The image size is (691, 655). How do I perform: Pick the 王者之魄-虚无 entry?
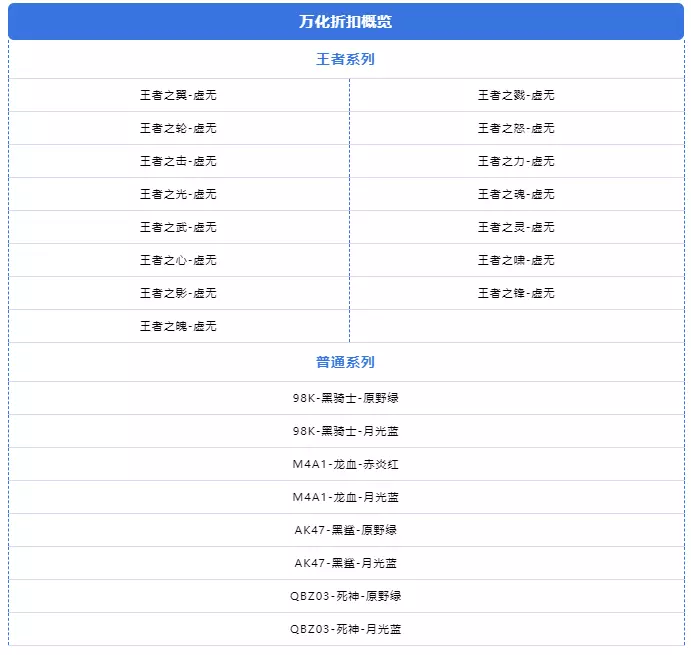pyautogui.click(x=178, y=326)
